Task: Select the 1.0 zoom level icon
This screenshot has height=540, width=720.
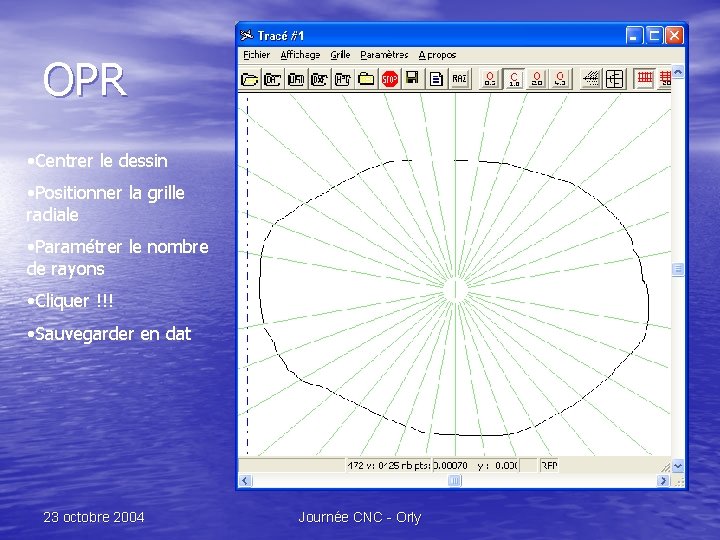Action: pyautogui.click(x=514, y=79)
